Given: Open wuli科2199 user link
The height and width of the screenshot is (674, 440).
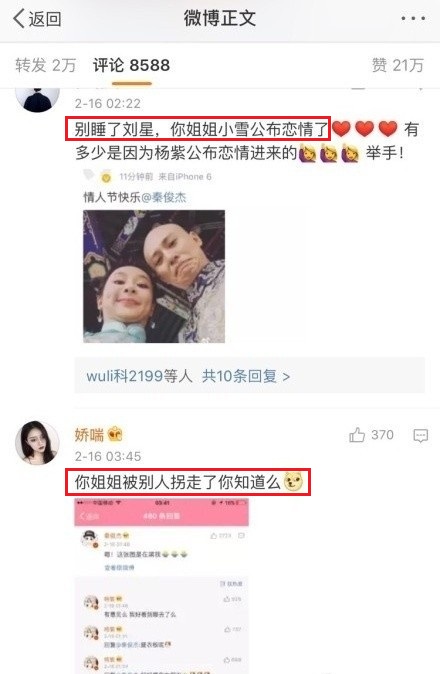Looking at the screenshot, I should [125, 376].
